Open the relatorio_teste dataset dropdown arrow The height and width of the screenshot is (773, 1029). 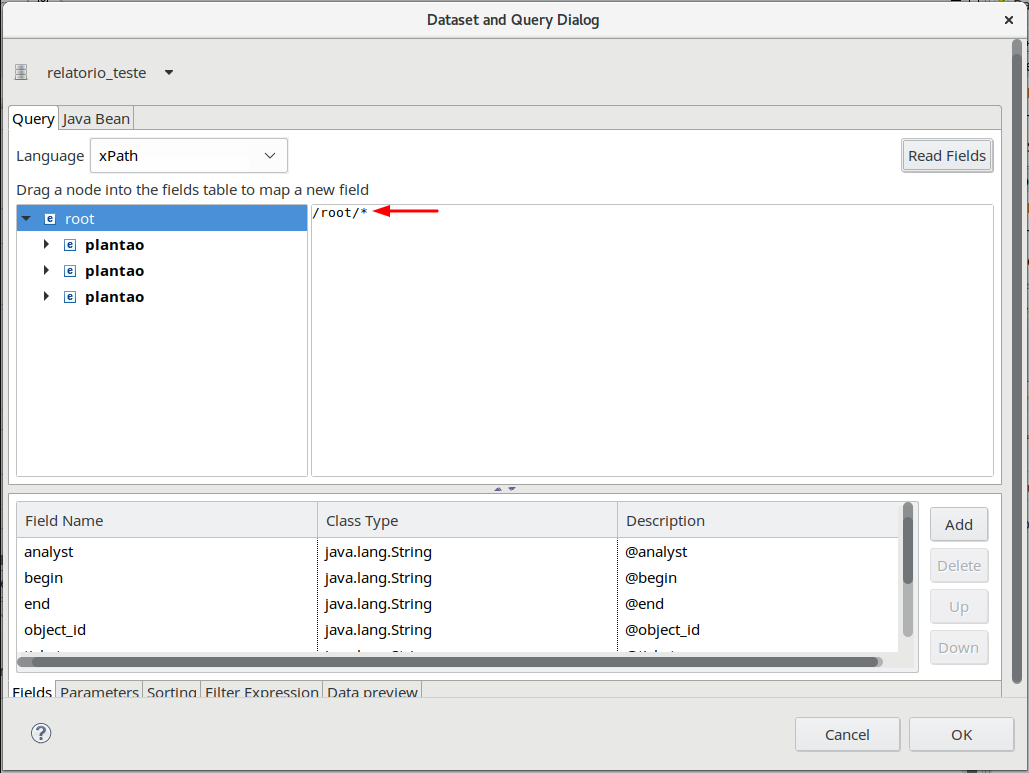(x=169, y=72)
